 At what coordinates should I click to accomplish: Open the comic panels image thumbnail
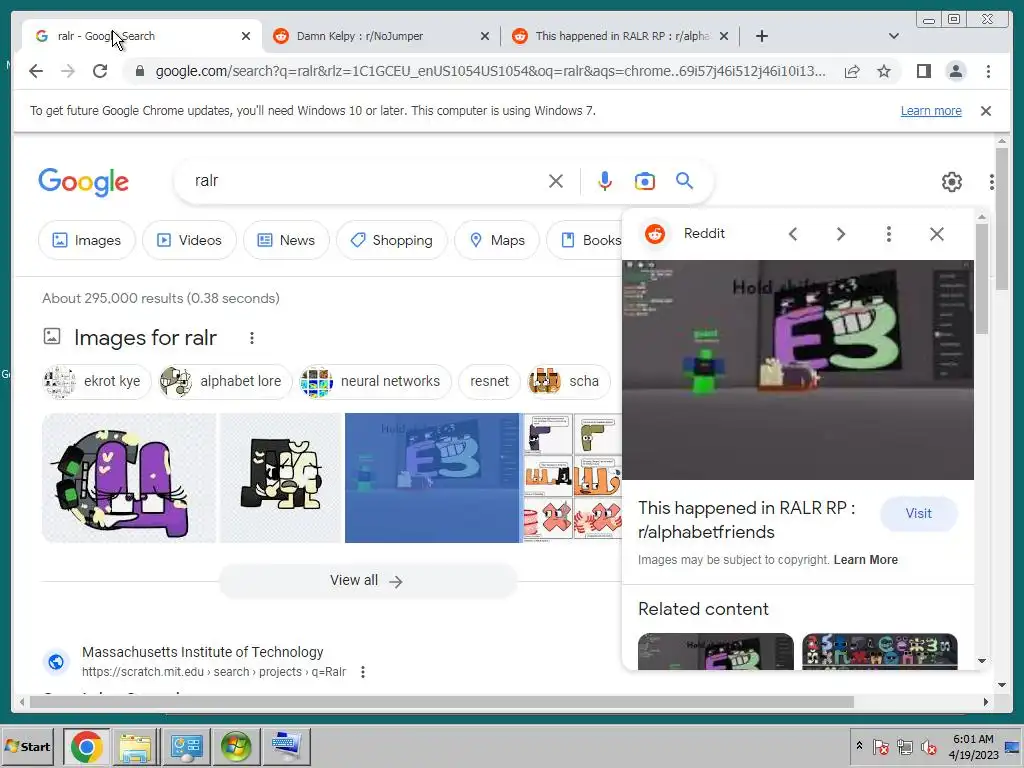[572, 478]
